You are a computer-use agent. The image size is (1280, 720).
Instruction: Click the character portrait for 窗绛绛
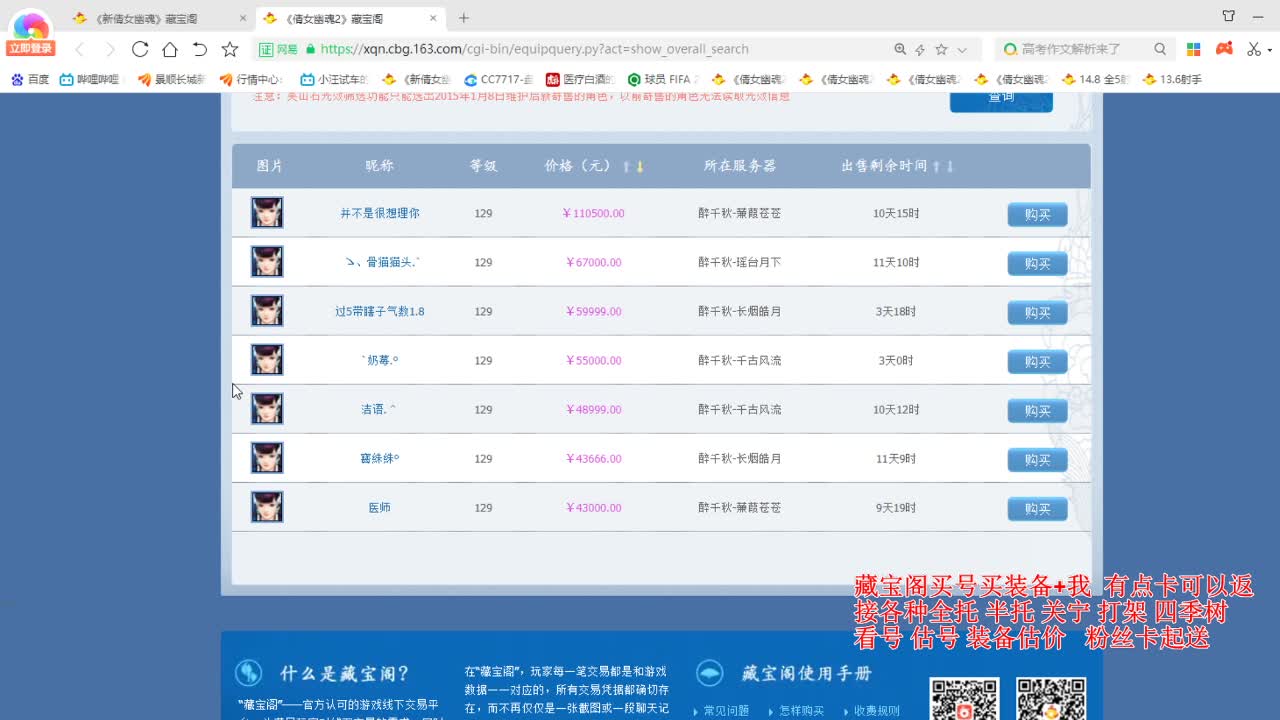pyautogui.click(x=267, y=457)
